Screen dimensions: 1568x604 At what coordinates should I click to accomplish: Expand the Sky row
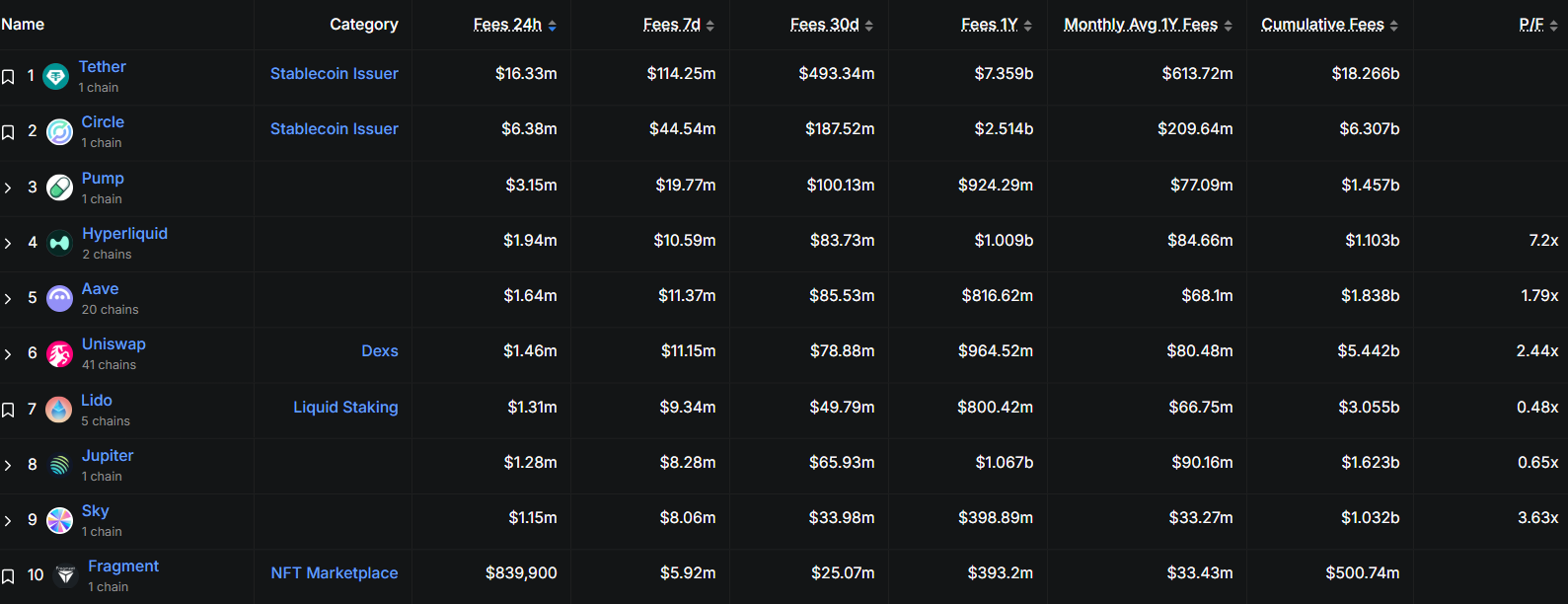pyautogui.click(x=8, y=520)
